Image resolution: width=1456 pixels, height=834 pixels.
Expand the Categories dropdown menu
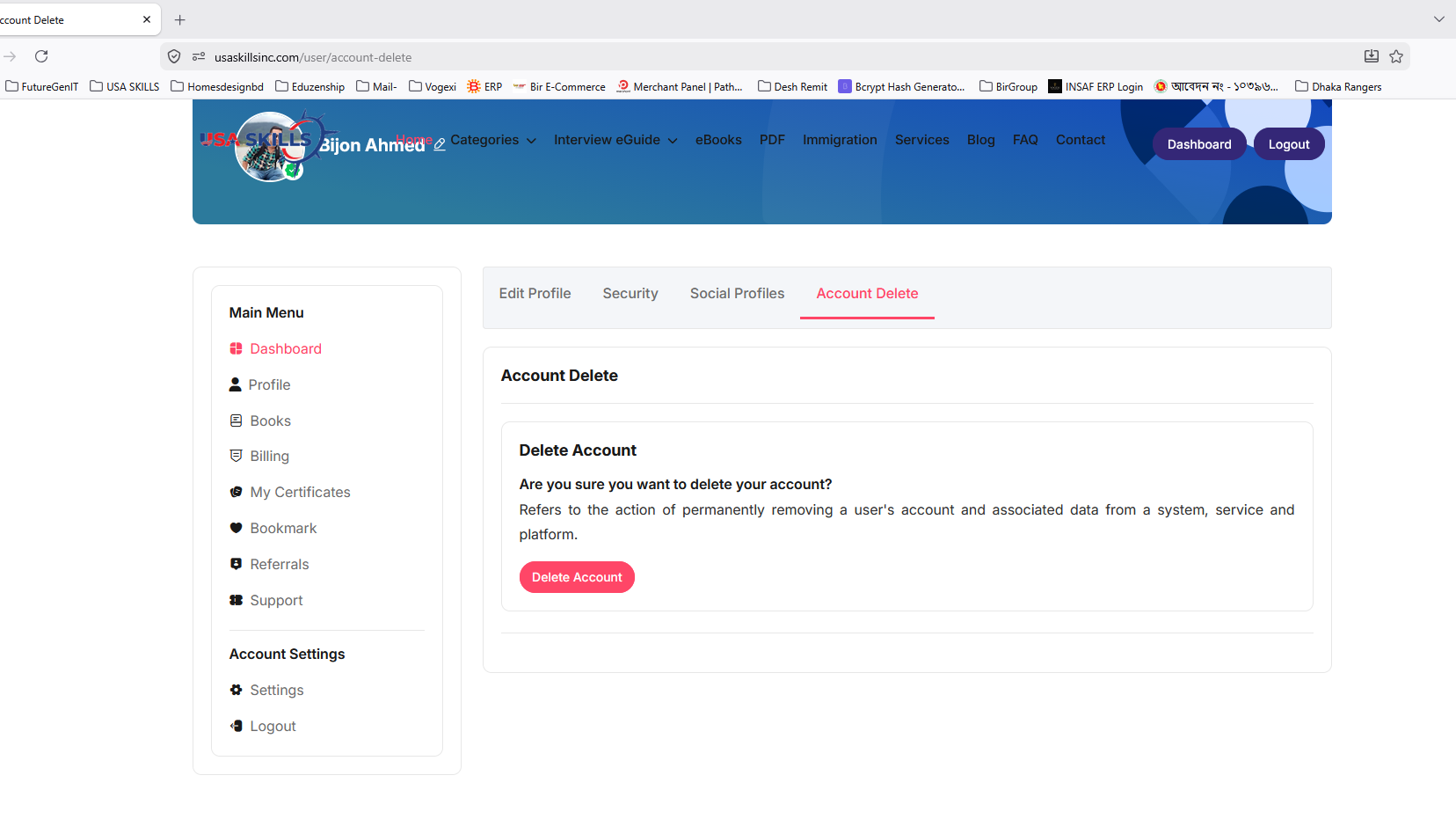click(x=493, y=140)
